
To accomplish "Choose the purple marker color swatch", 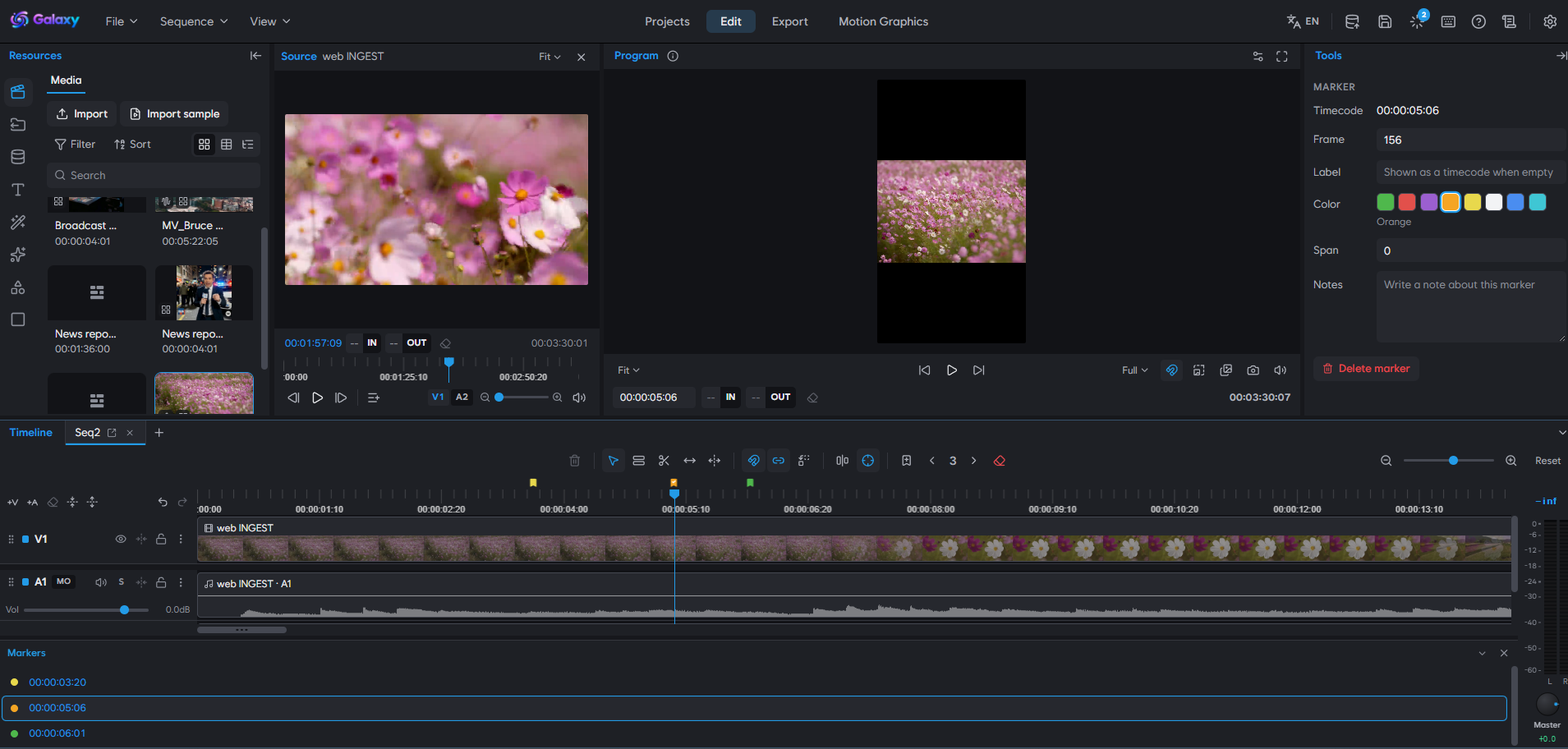I will (1429, 202).
